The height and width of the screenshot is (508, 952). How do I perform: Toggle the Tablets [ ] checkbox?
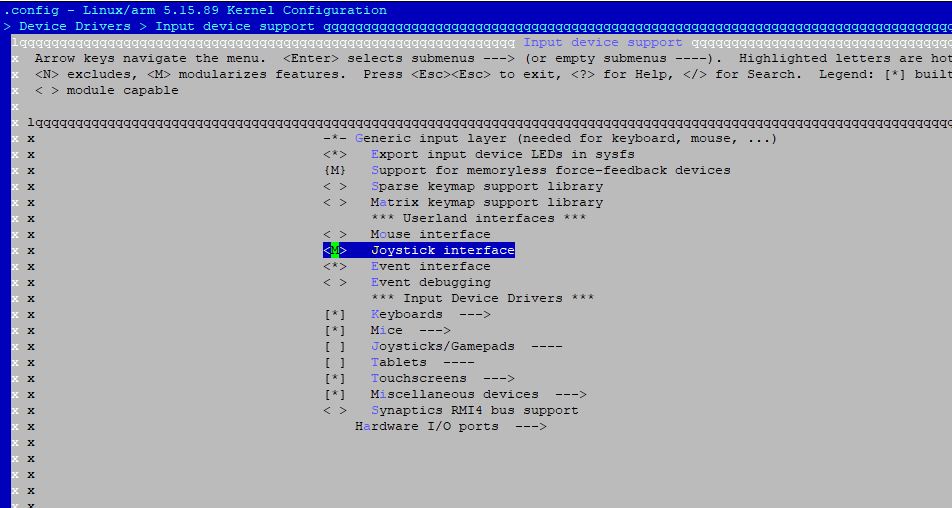pyautogui.click(x=335, y=362)
